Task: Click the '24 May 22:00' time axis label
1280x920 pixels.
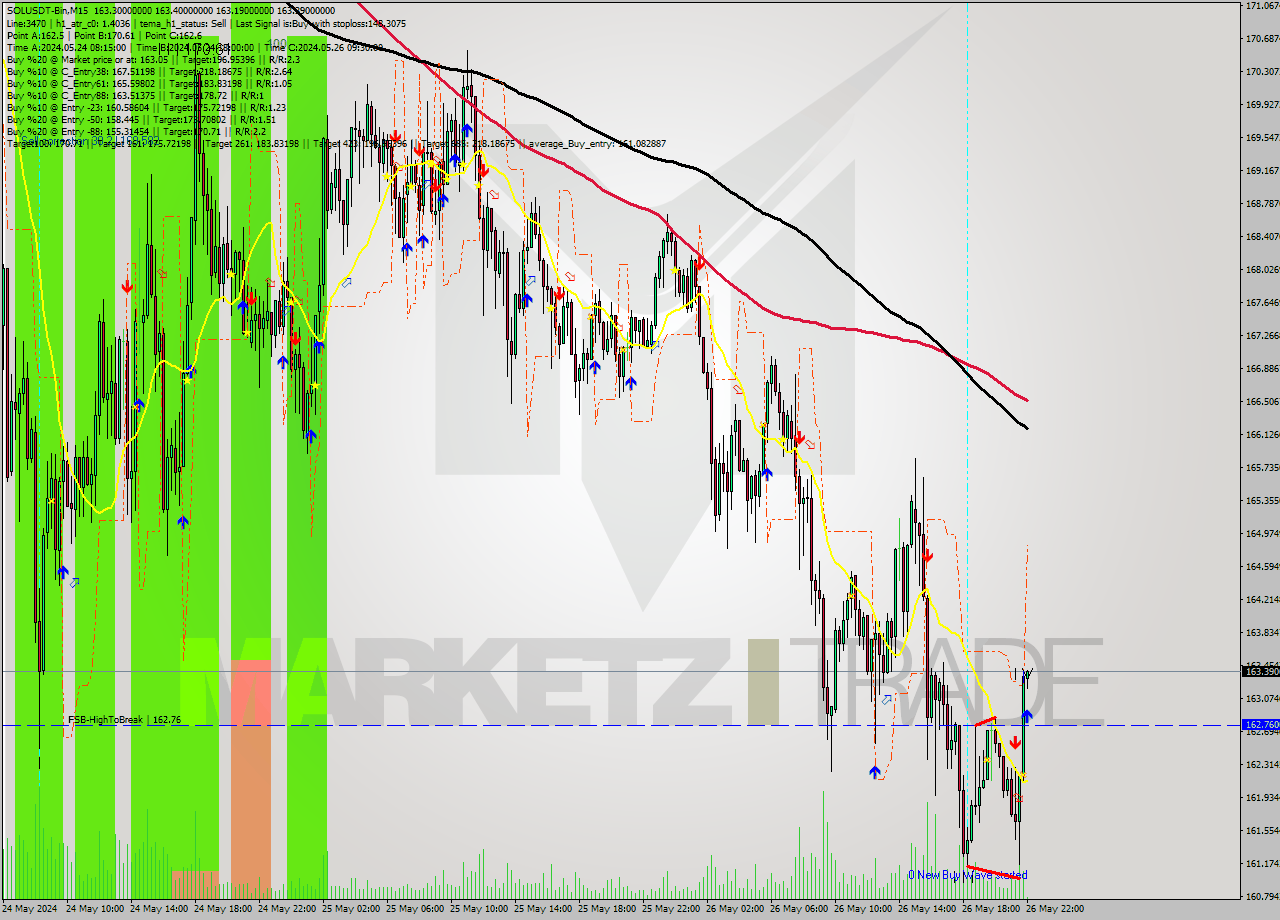Action: (289, 910)
